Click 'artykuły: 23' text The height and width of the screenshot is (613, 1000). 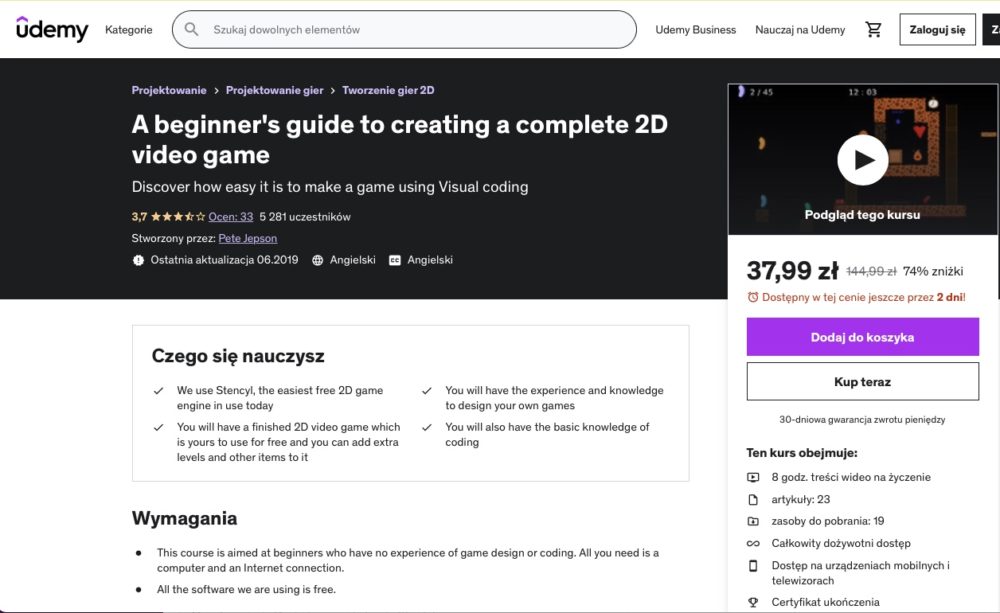tap(800, 499)
